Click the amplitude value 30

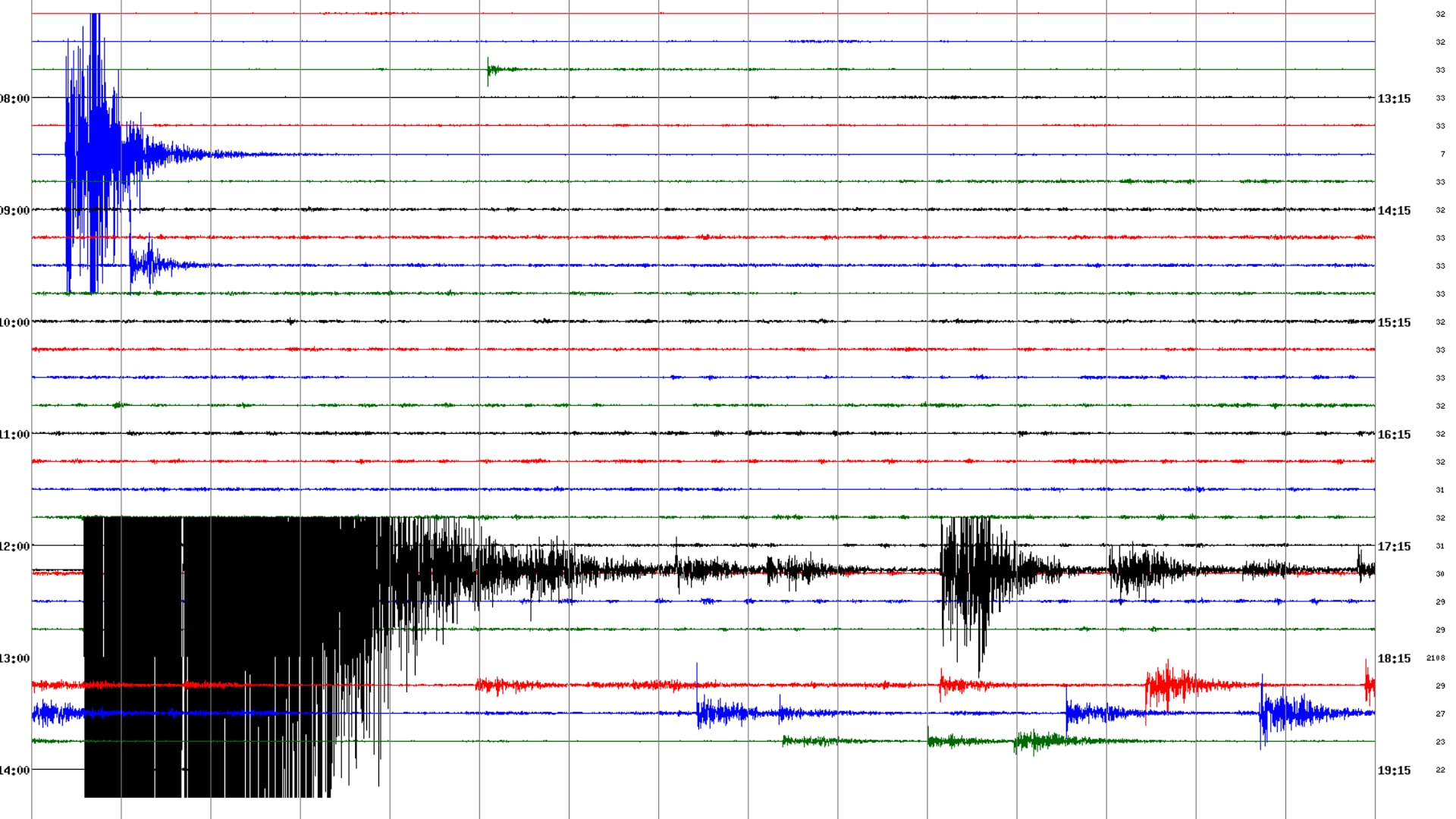(1440, 574)
